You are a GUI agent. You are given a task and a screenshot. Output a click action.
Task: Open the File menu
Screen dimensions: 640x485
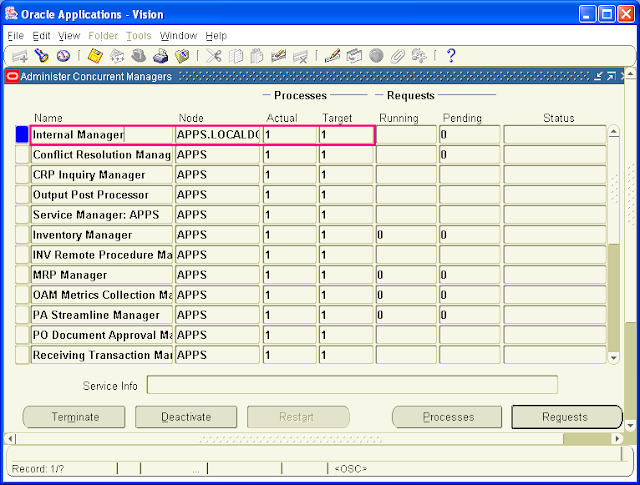tap(16, 36)
